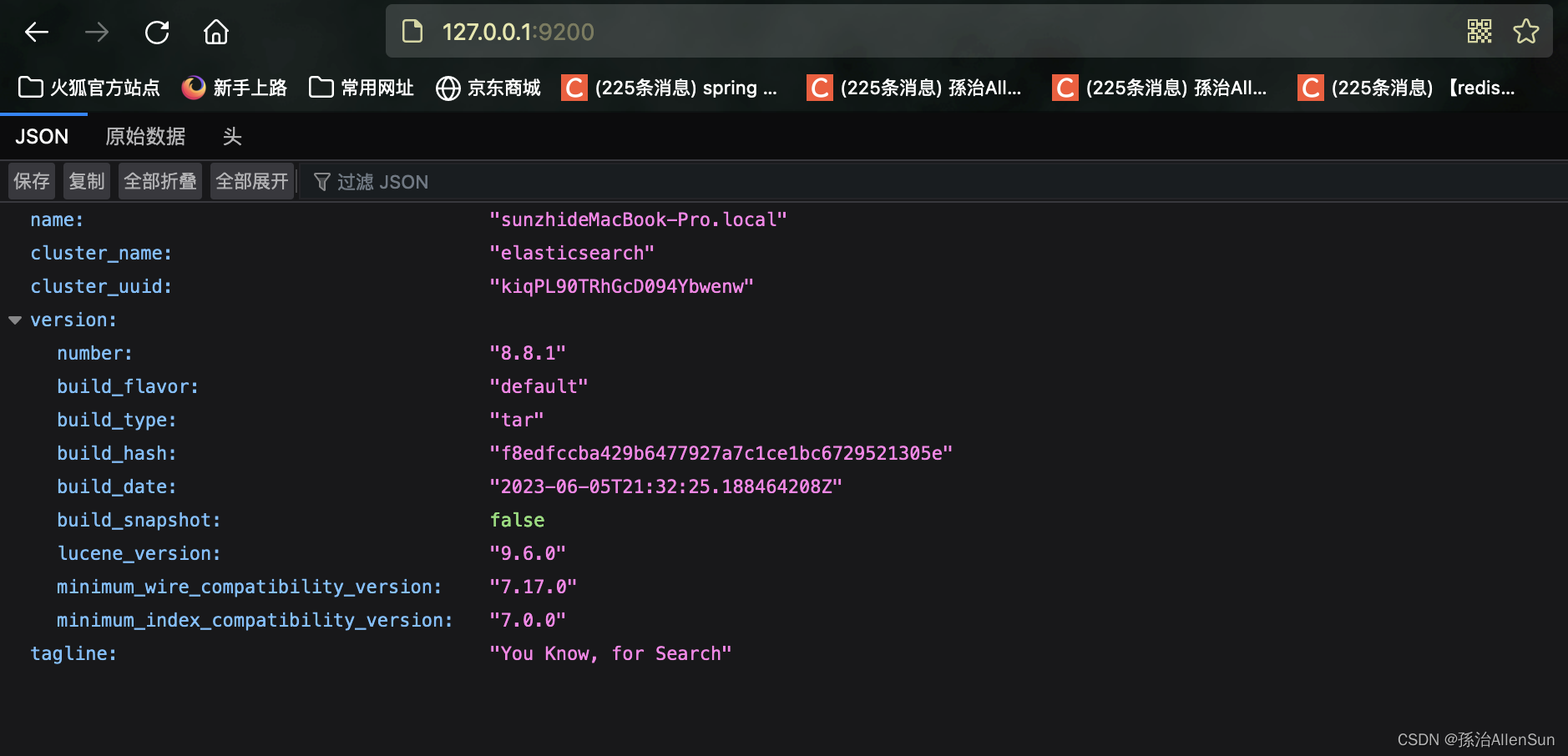Select the value "default"
This screenshot has width=1568, height=756.
(539, 387)
